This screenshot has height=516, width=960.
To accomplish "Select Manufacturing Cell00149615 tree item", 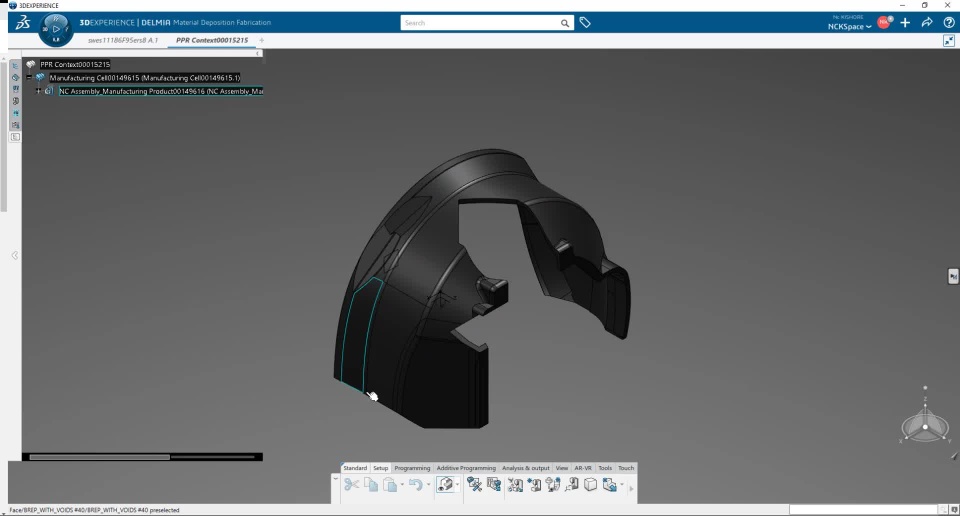I will point(144,78).
